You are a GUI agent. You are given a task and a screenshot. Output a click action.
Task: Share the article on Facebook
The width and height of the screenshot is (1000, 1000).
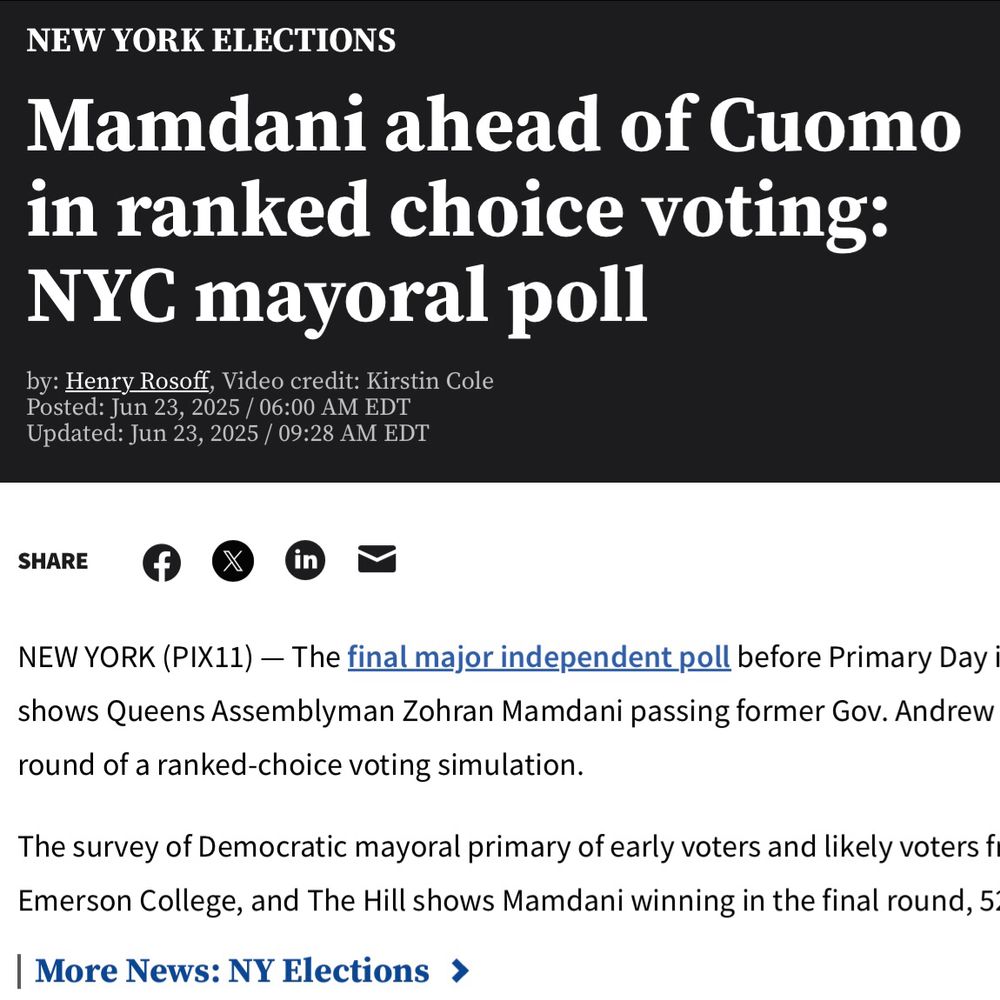[161, 562]
